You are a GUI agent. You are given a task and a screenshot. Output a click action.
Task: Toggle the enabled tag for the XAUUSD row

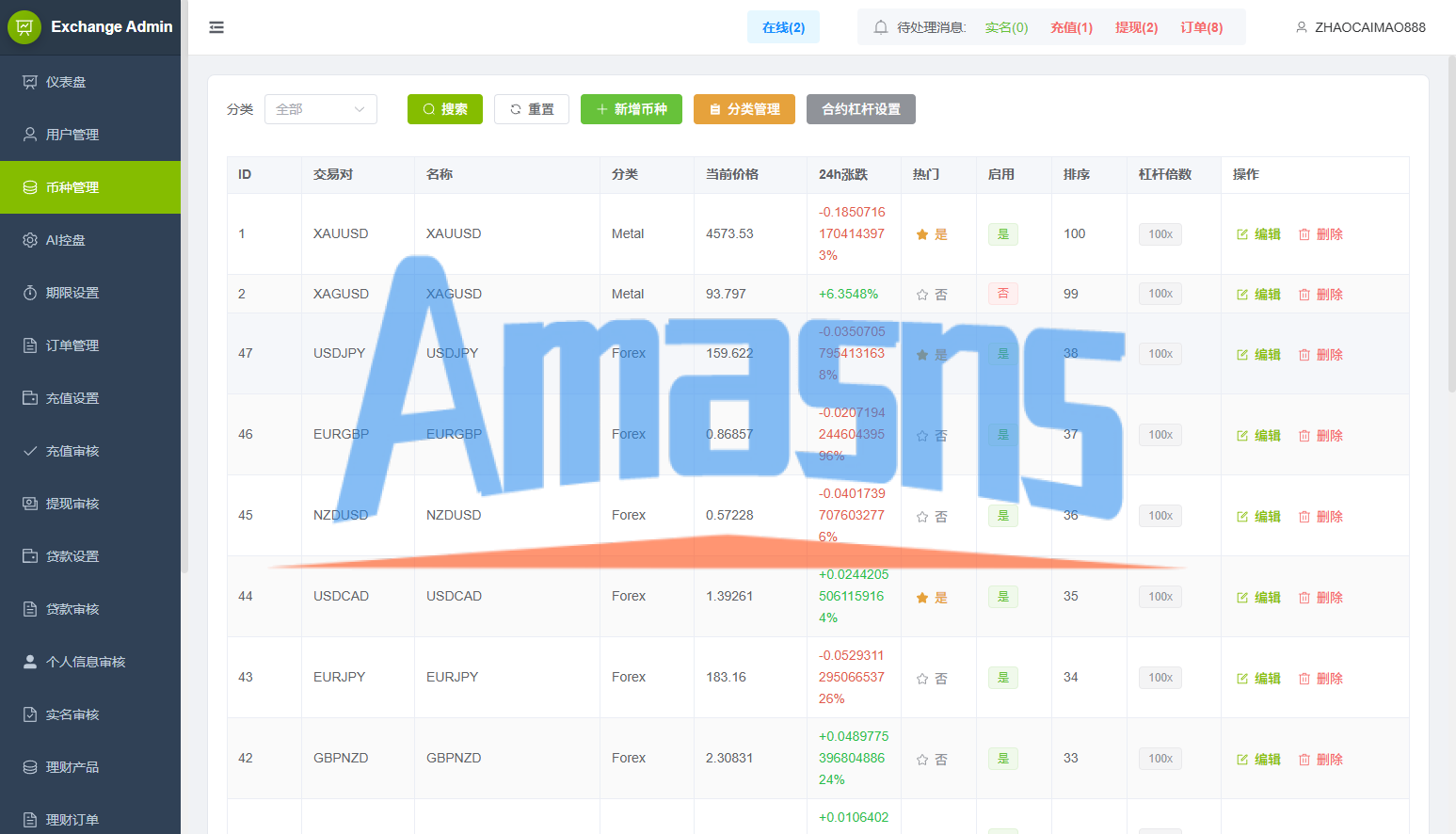(1003, 234)
